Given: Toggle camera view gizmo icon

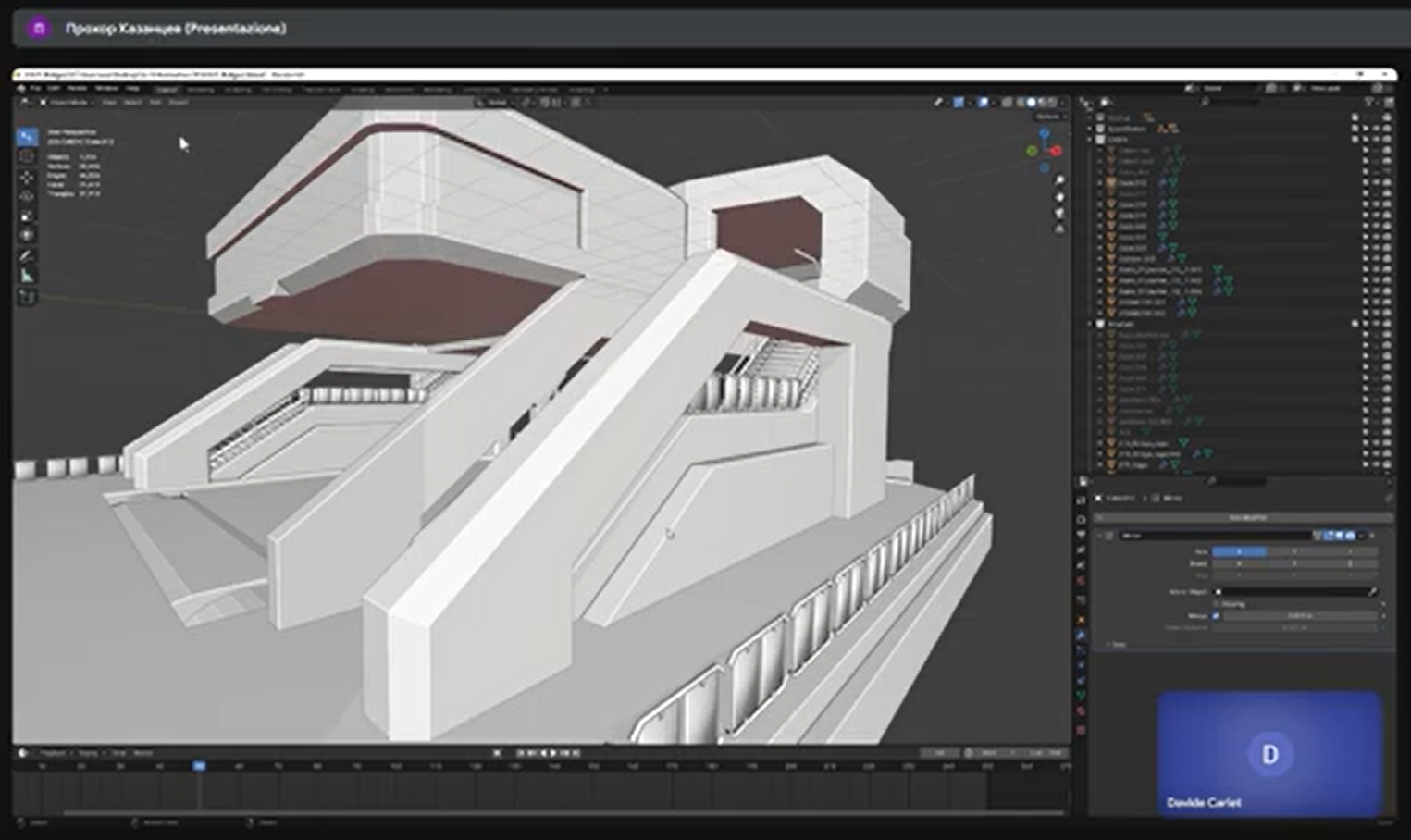Looking at the screenshot, I should click(x=1059, y=214).
